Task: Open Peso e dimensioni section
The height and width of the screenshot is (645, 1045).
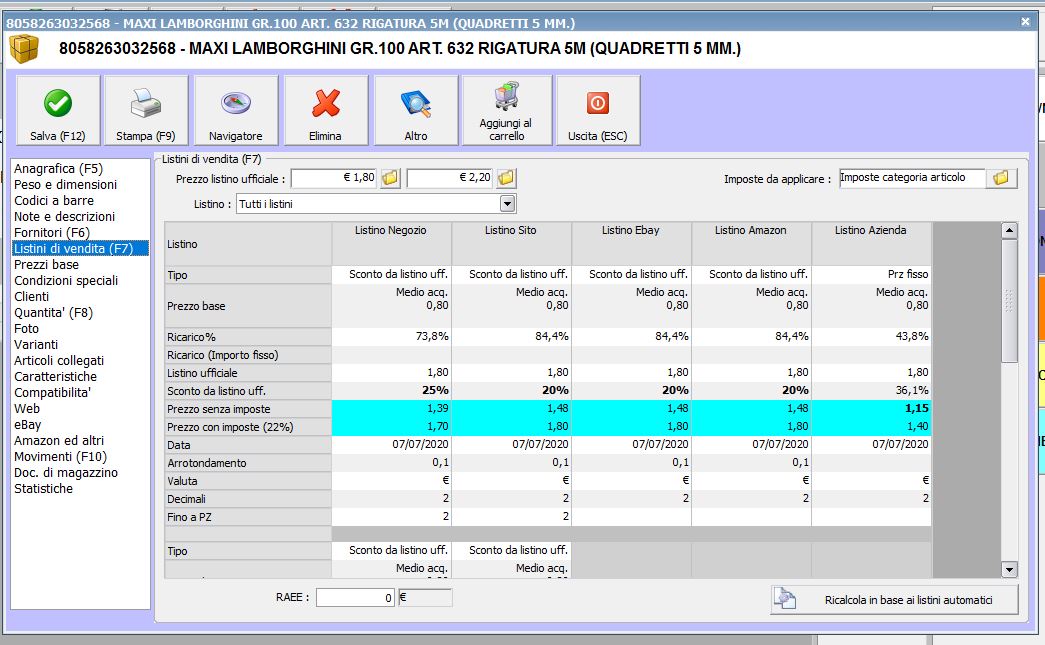Action: click(x=65, y=185)
